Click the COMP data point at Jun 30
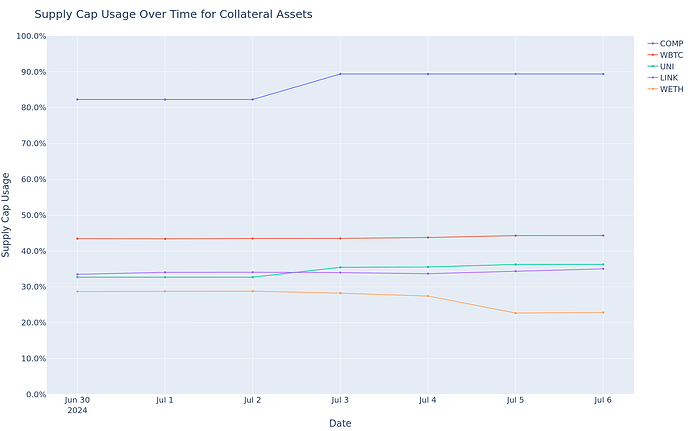 [77, 99]
